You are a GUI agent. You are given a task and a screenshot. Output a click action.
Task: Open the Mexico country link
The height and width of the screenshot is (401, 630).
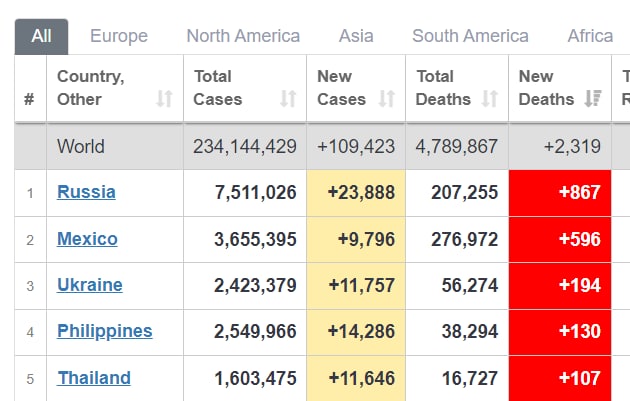point(87,239)
